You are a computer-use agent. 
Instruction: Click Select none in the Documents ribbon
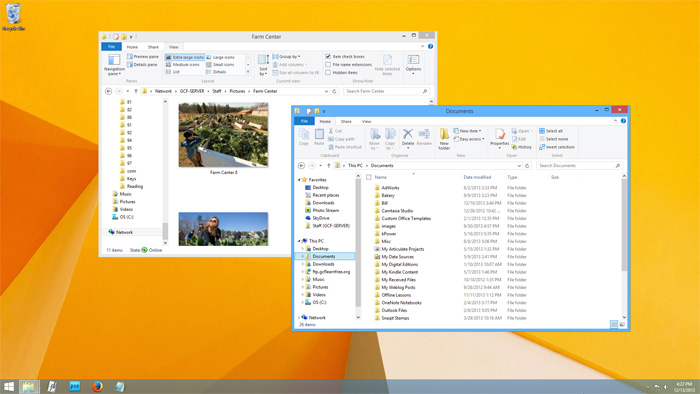click(x=554, y=139)
